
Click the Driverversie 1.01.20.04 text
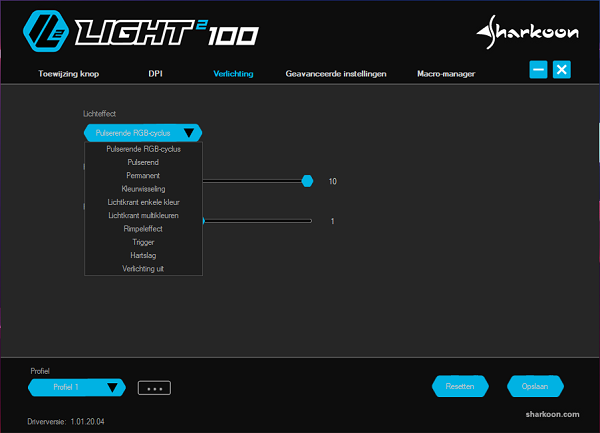66,422
